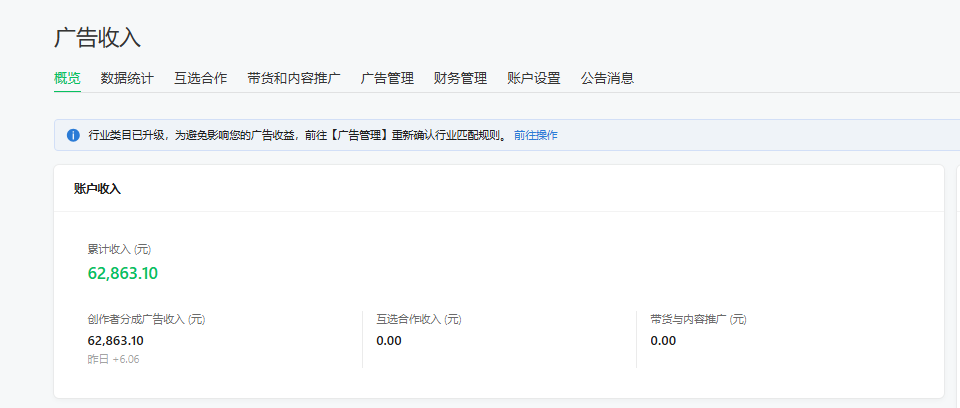This screenshot has height=408, width=960.
Task: Open the 互选合作 tab
Action: [201, 78]
